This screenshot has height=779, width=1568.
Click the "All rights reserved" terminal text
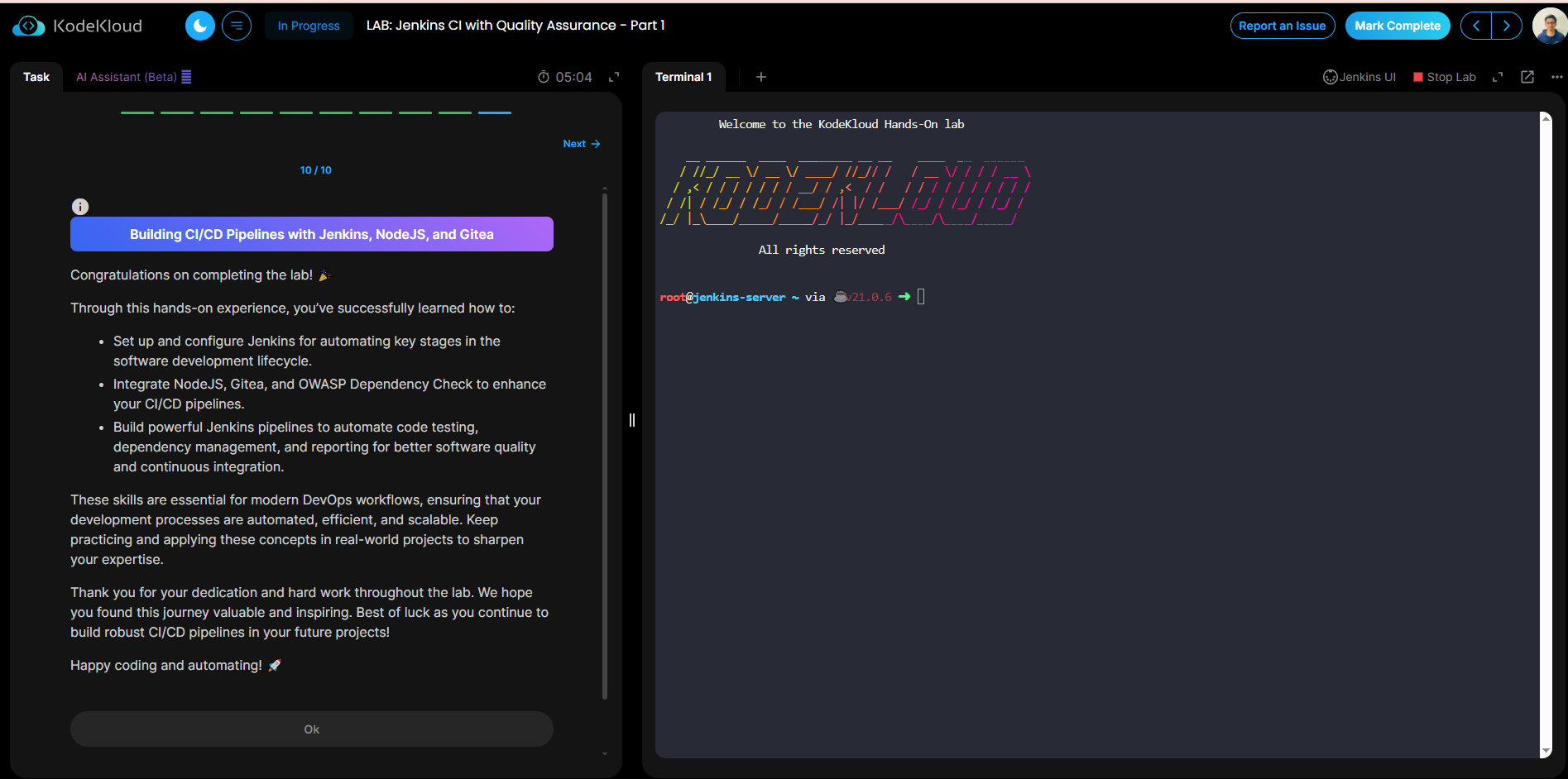(822, 250)
